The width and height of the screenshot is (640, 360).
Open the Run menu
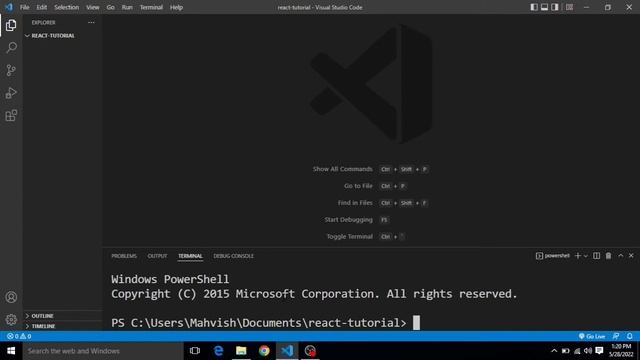tap(127, 7)
